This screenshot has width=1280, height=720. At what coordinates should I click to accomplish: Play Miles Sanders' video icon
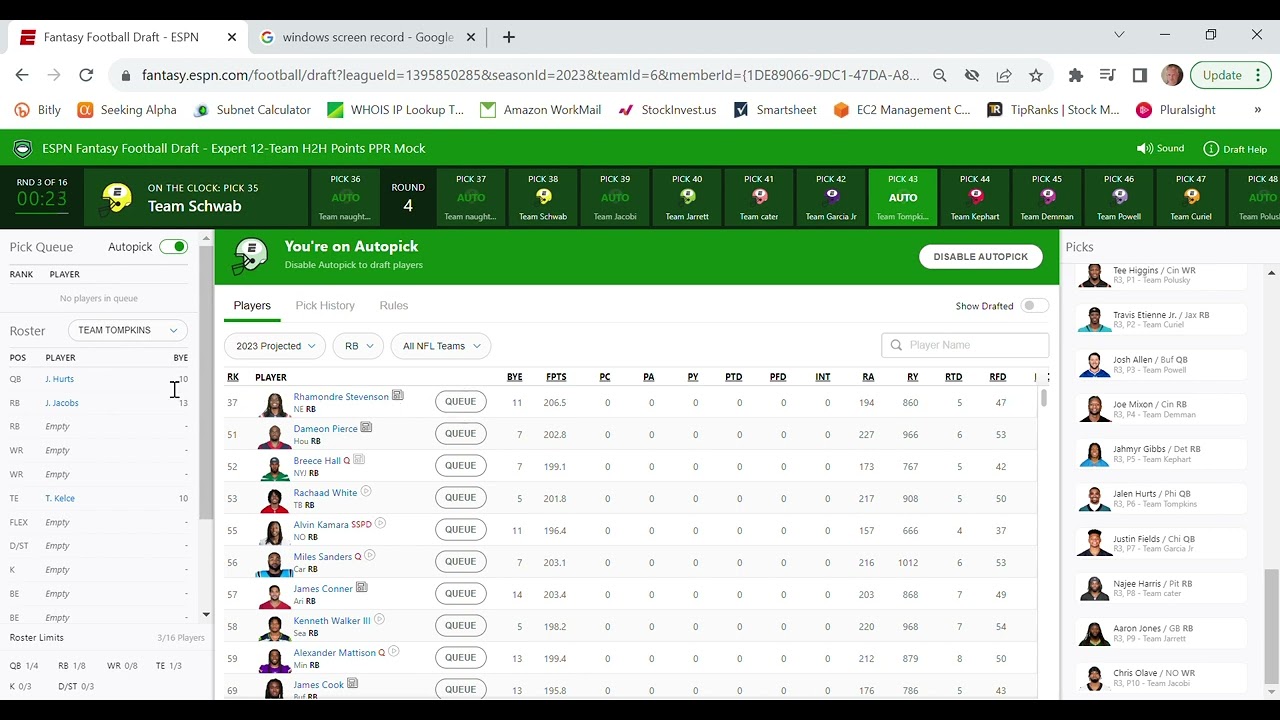point(370,556)
